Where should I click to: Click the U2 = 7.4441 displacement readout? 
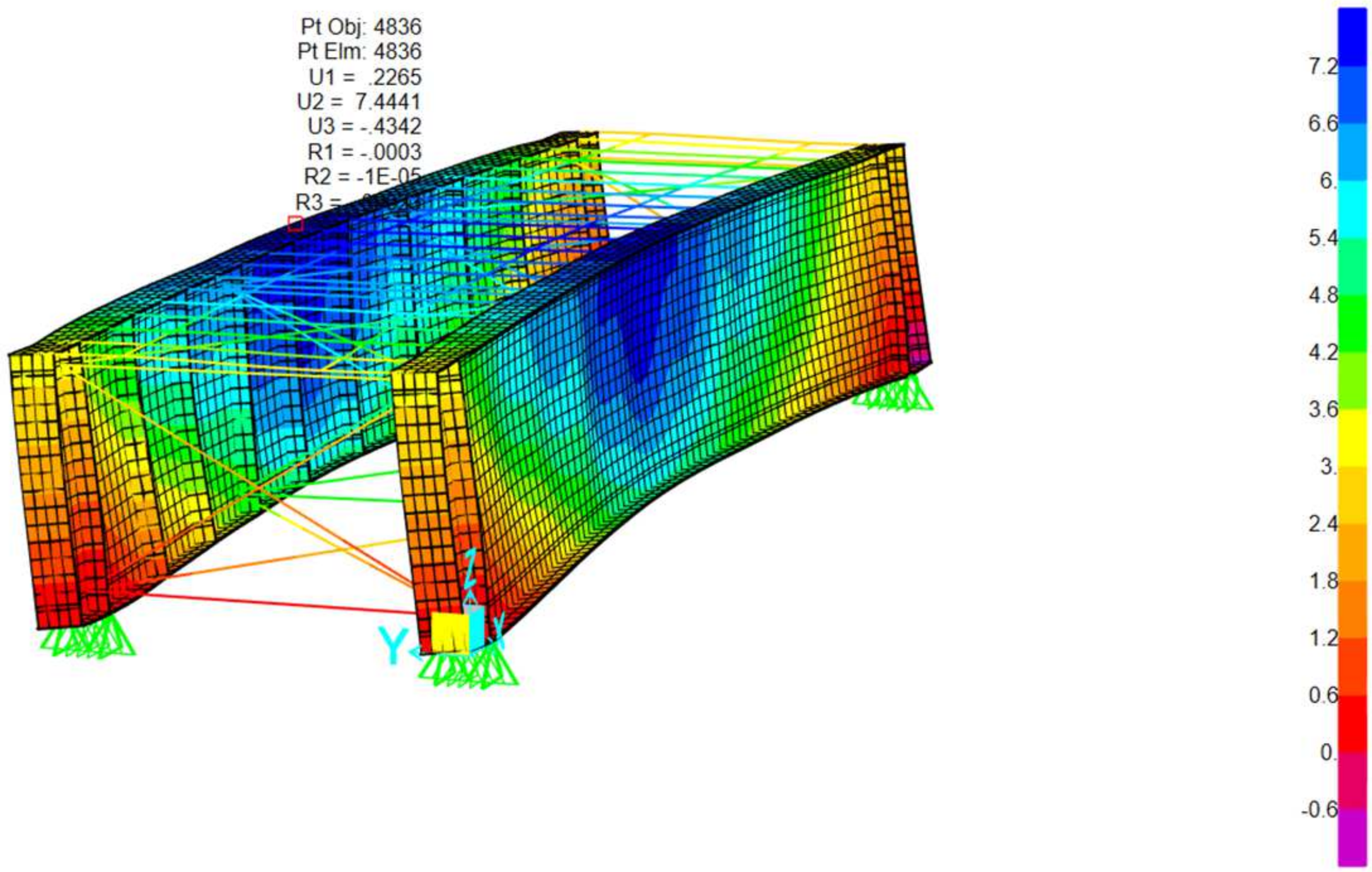click(x=358, y=102)
